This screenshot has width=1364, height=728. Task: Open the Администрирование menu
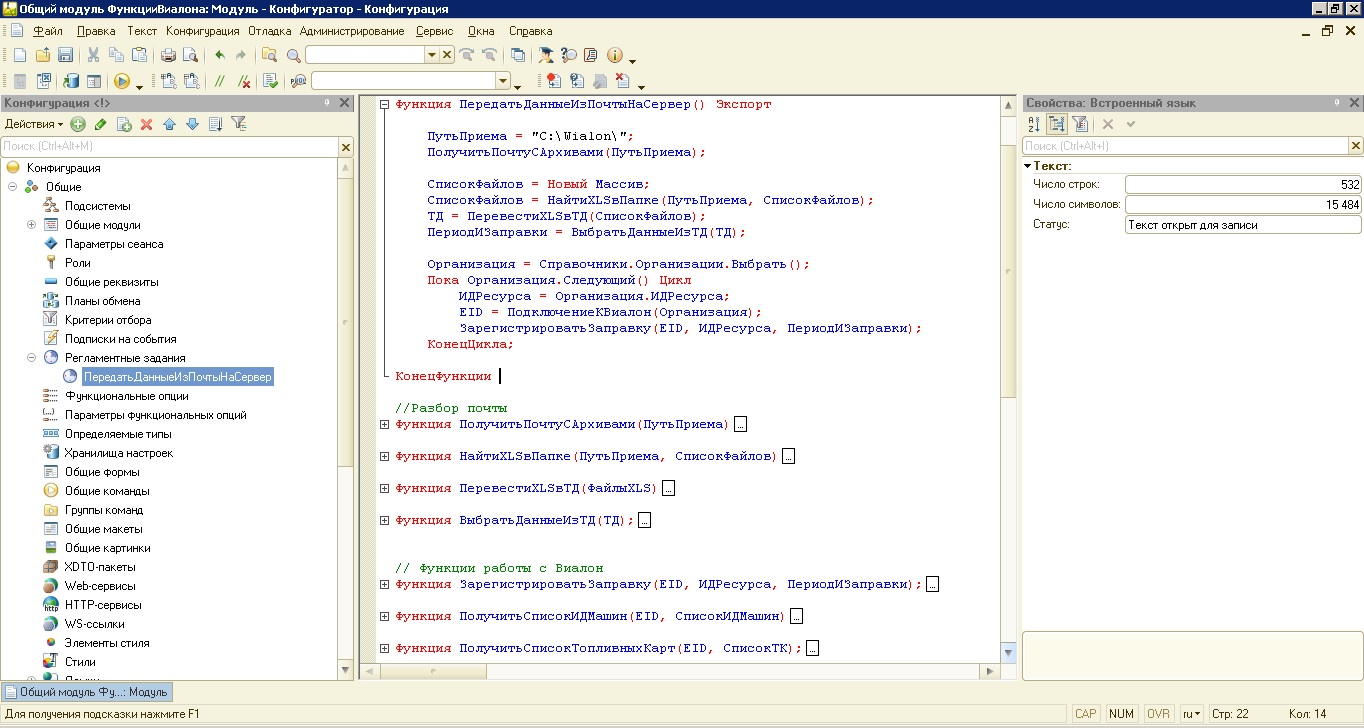click(352, 31)
